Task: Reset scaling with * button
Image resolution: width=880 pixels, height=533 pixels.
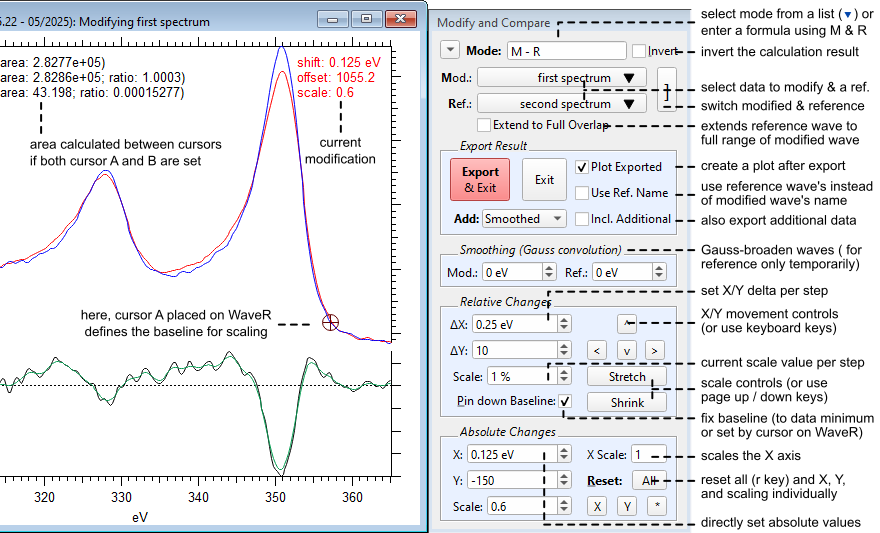Action: [x=657, y=507]
